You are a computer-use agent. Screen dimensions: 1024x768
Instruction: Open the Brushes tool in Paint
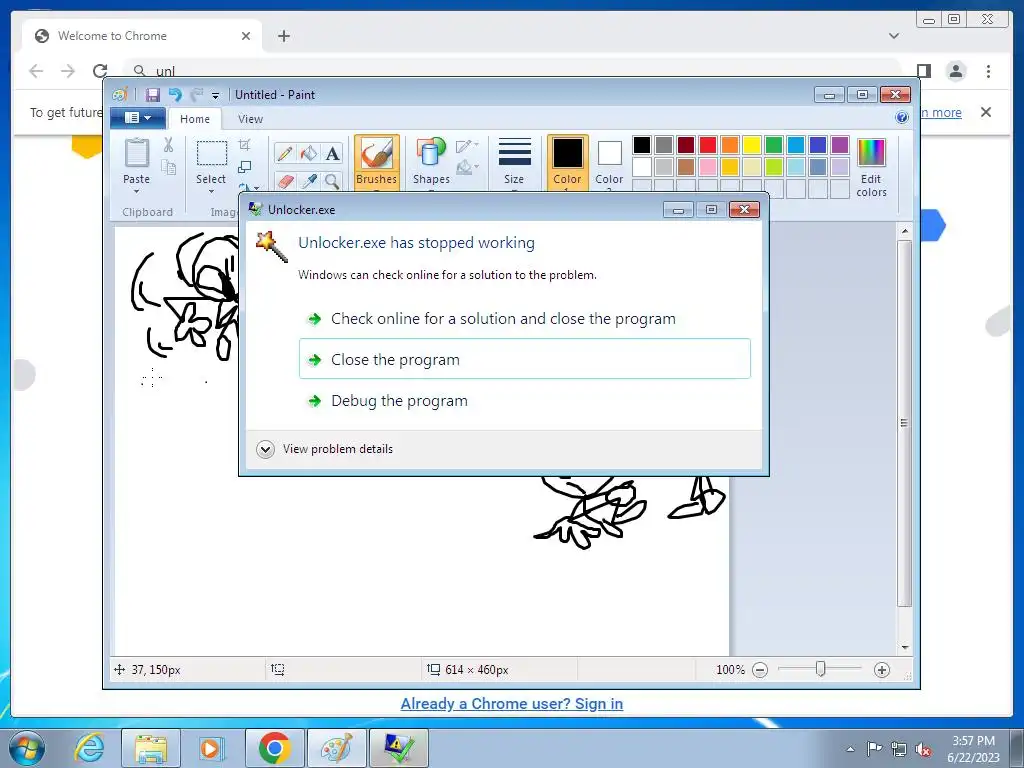tap(376, 162)
